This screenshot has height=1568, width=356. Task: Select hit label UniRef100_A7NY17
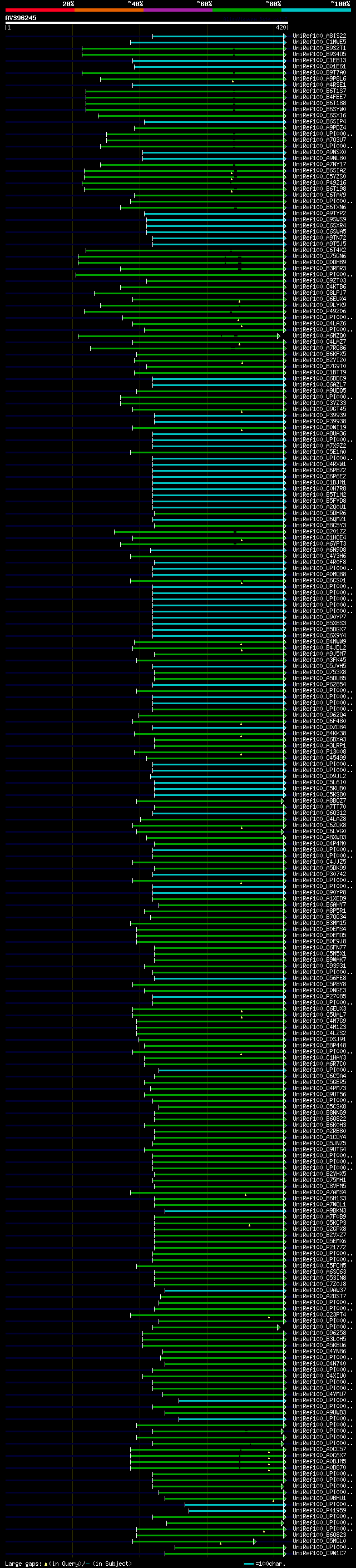(x=319, y=164)
